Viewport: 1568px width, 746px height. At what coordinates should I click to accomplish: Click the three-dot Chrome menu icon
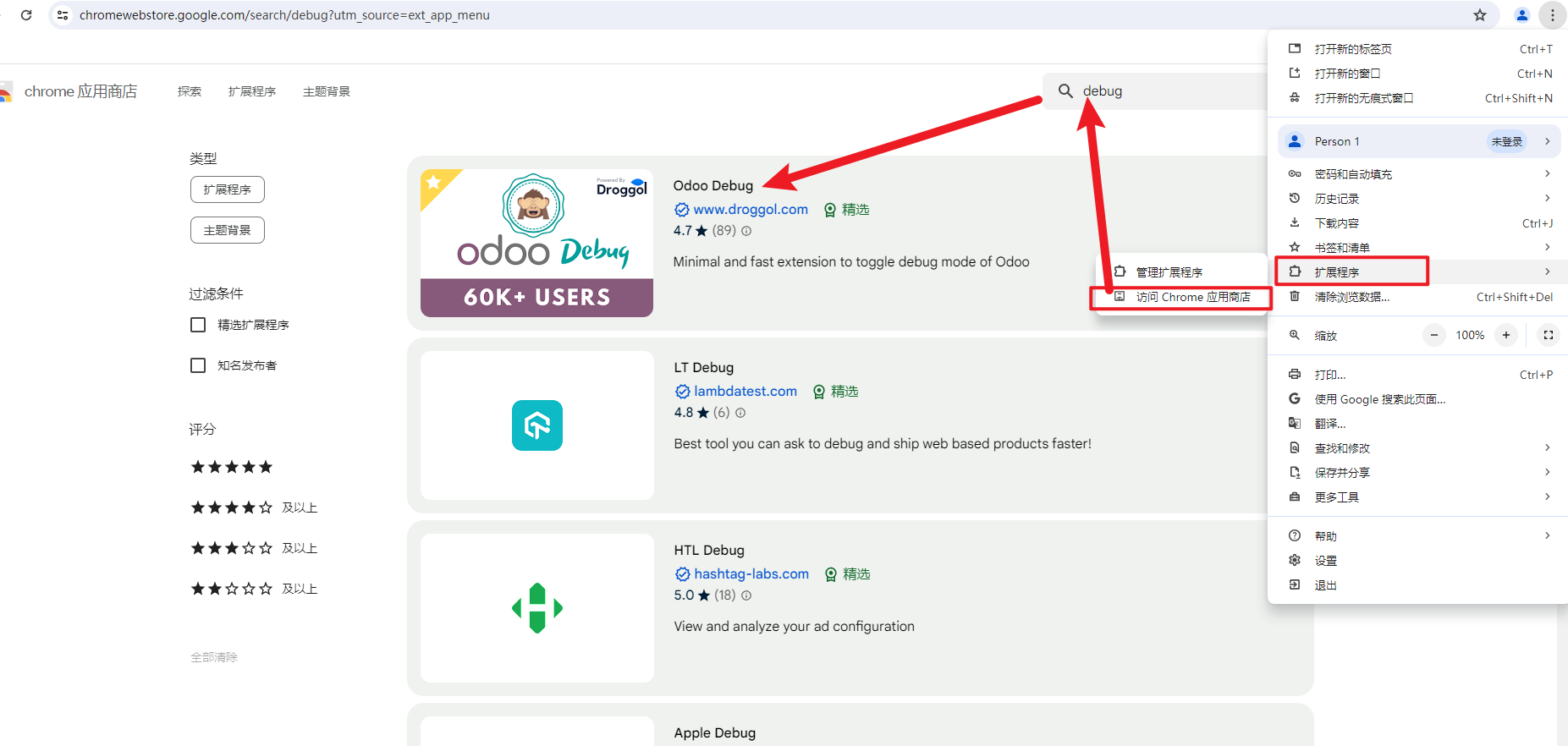point(1553,15)
